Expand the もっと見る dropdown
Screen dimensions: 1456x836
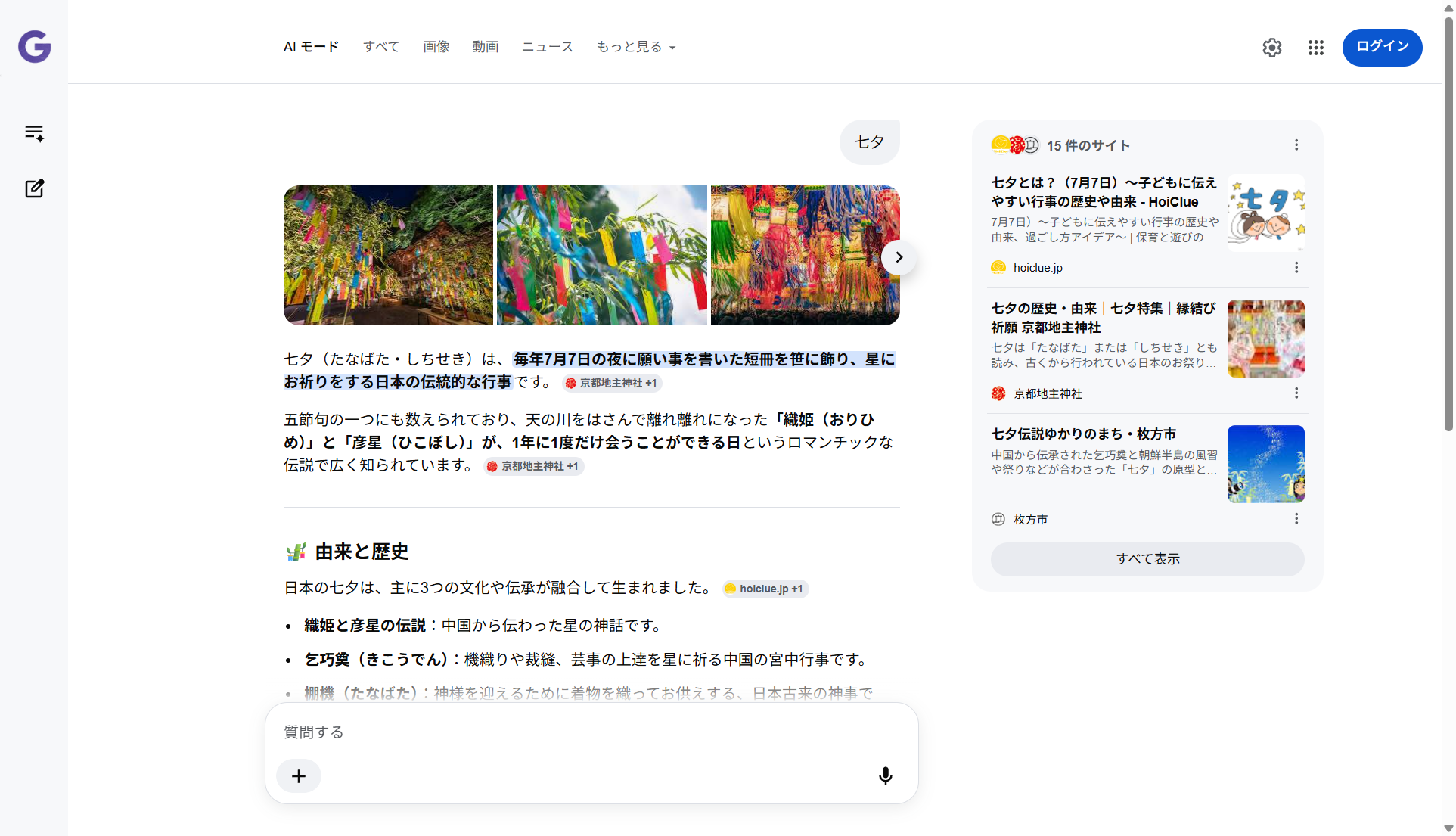coord(635,47)
